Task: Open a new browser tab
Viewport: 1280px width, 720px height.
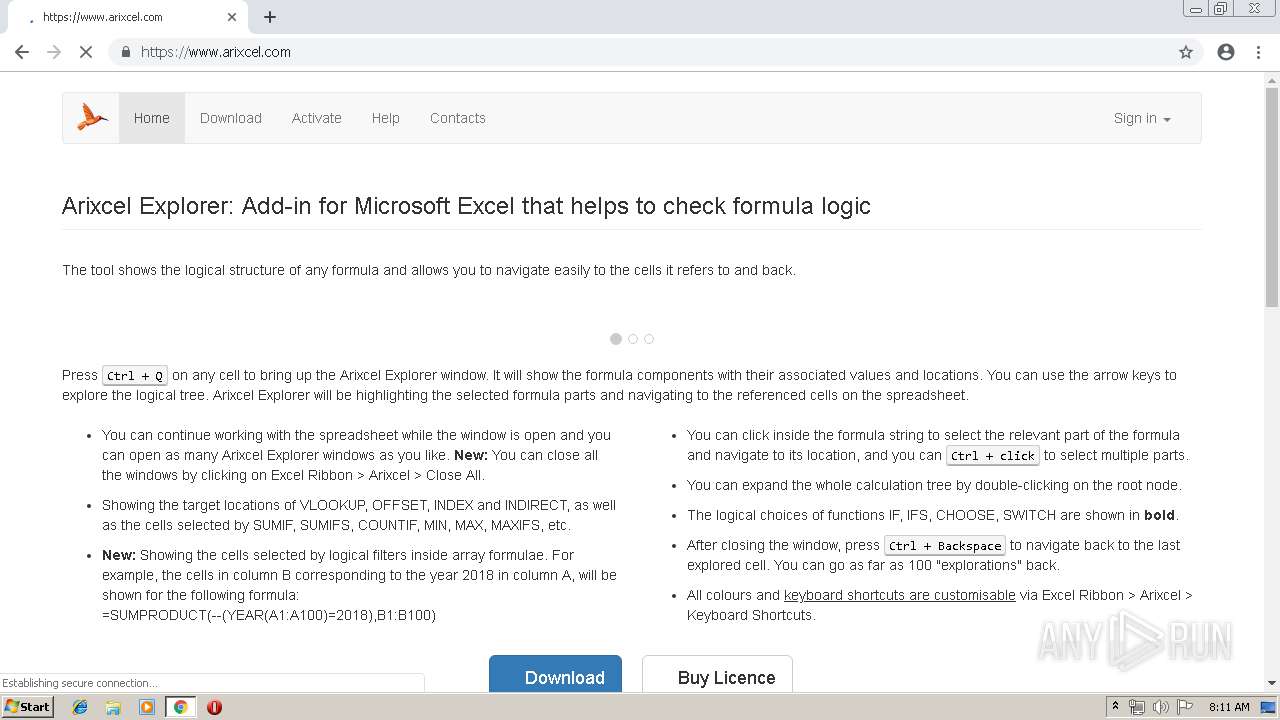Action: click(x=270, y=17)
